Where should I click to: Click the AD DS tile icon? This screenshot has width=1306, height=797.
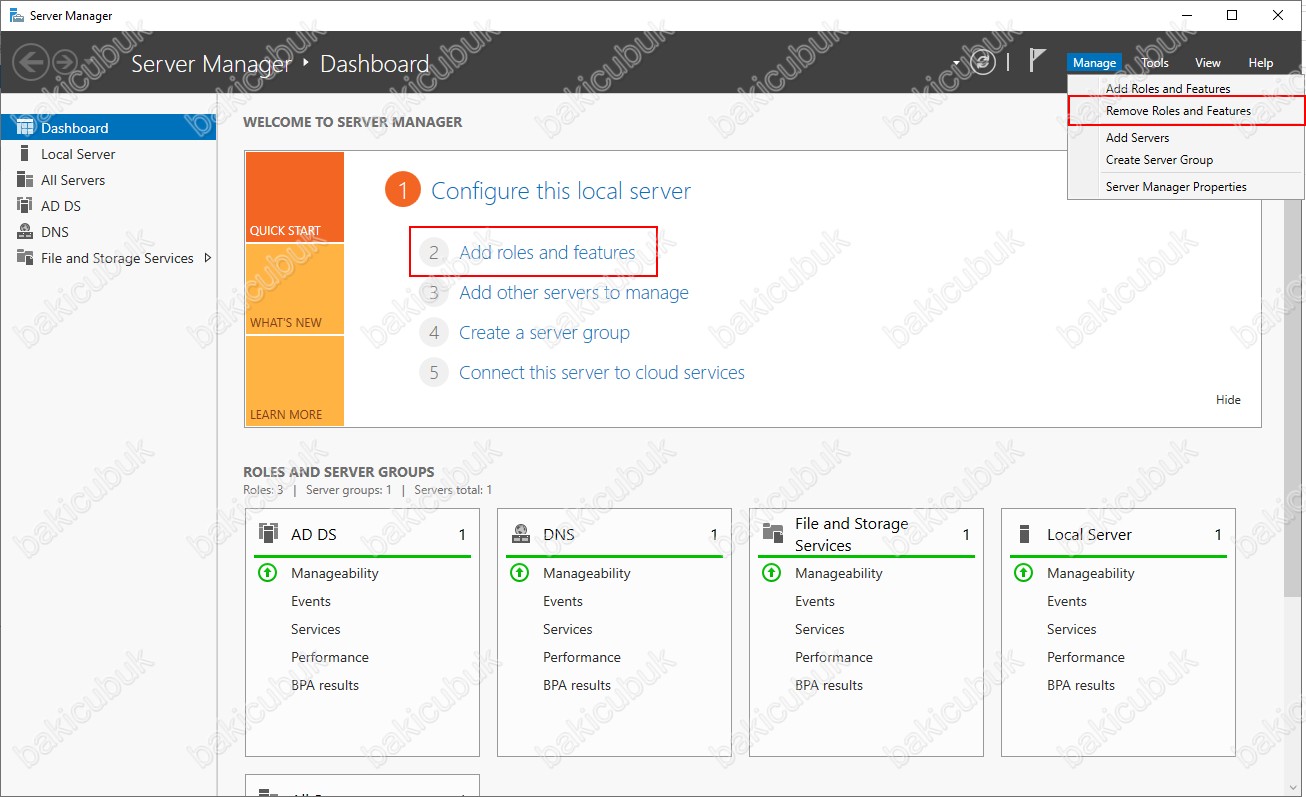click(268, 533)
